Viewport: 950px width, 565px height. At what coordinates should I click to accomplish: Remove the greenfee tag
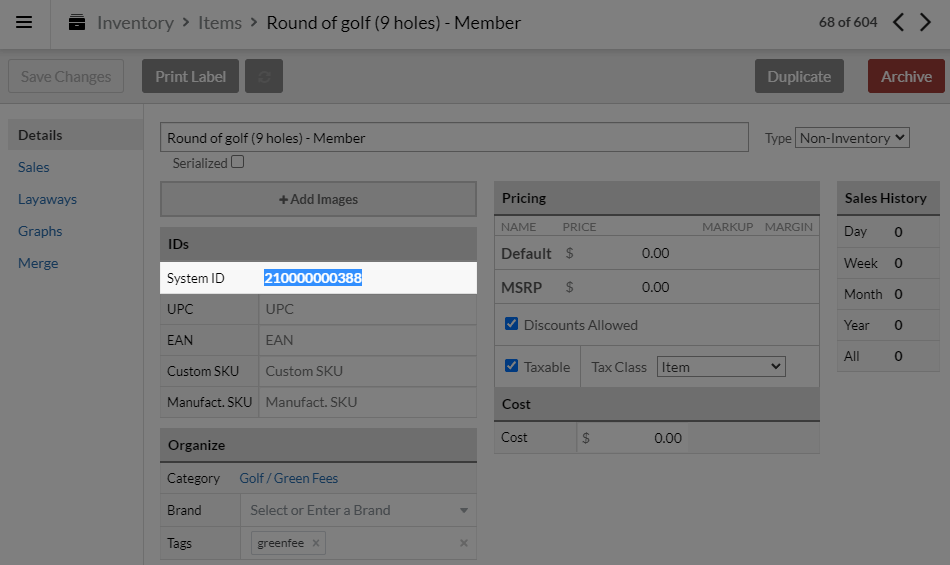(x=316, y=543)
